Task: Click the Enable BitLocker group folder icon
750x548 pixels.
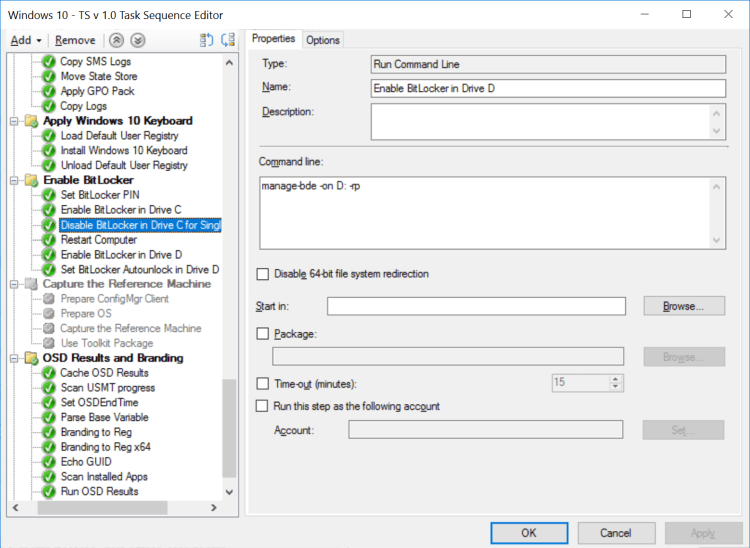Action: tap(30, 180)
